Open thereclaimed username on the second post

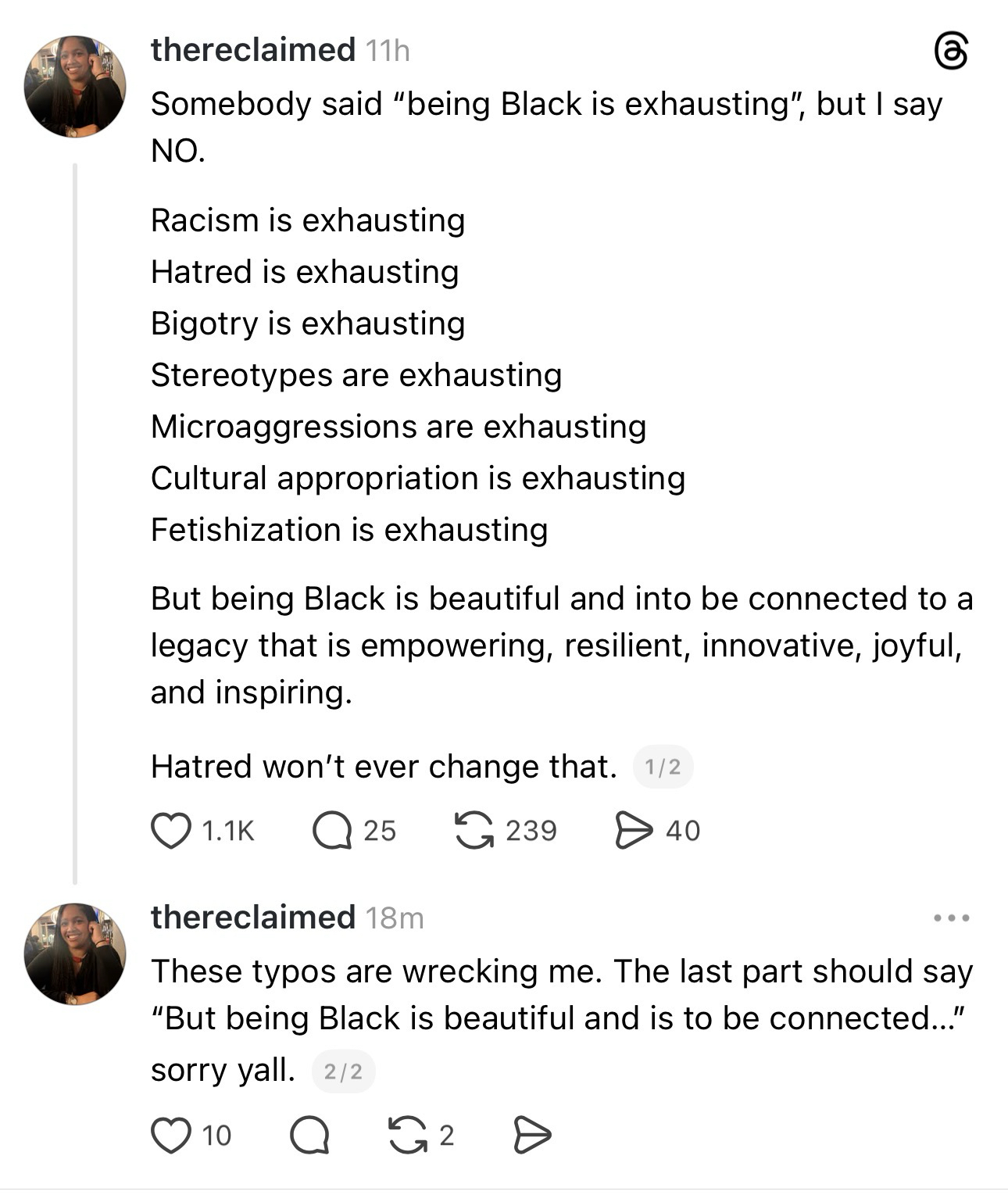point(252,918)
